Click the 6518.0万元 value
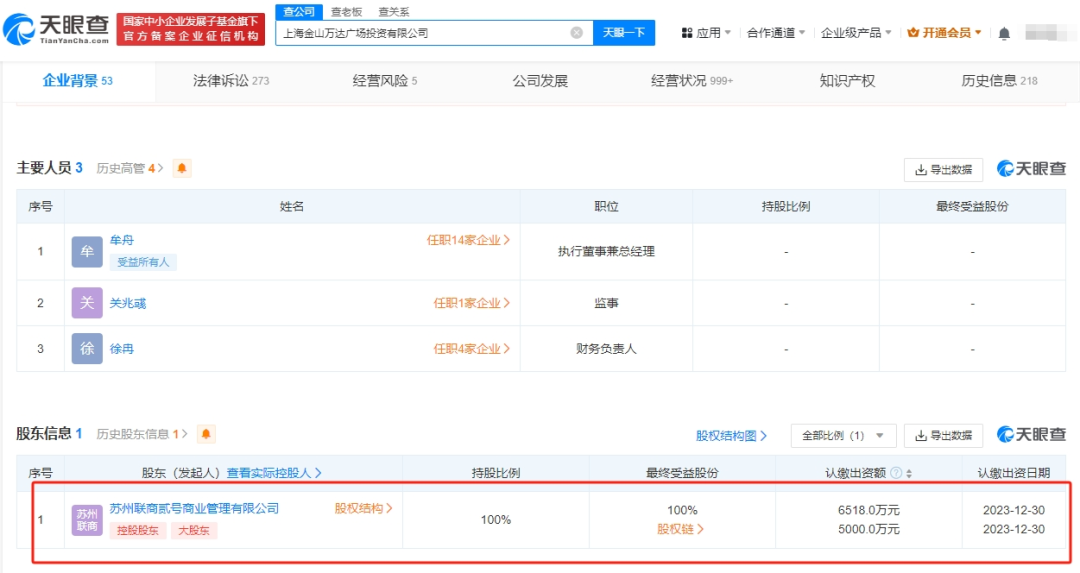1080x573 pixels. click(869, 510)
